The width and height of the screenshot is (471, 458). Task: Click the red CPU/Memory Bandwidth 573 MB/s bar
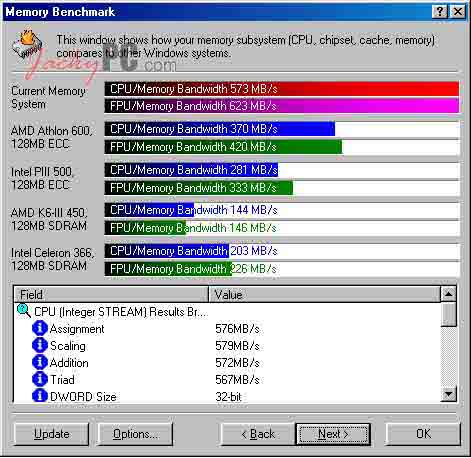point(282,89)
